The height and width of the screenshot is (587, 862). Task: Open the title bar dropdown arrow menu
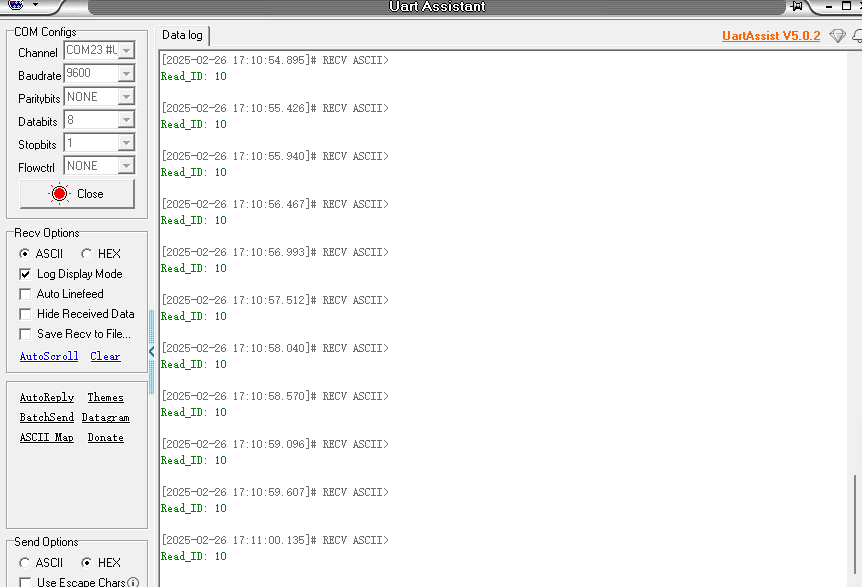pos(36,4)
